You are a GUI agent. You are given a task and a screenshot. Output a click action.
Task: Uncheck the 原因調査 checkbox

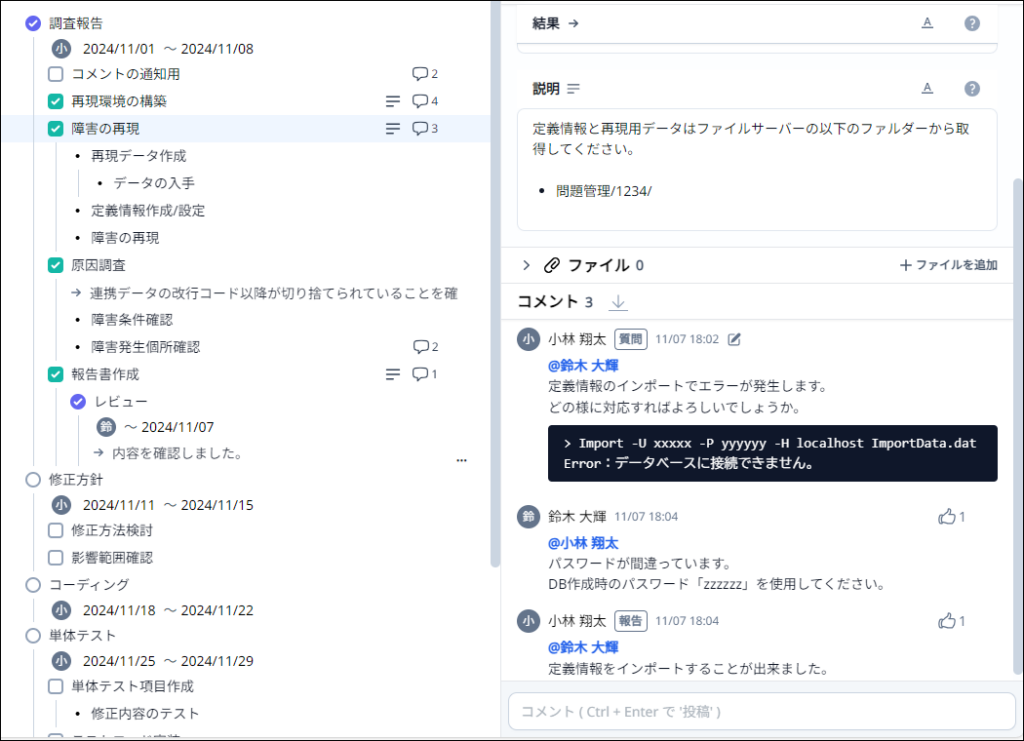click(x=56, y=265)
